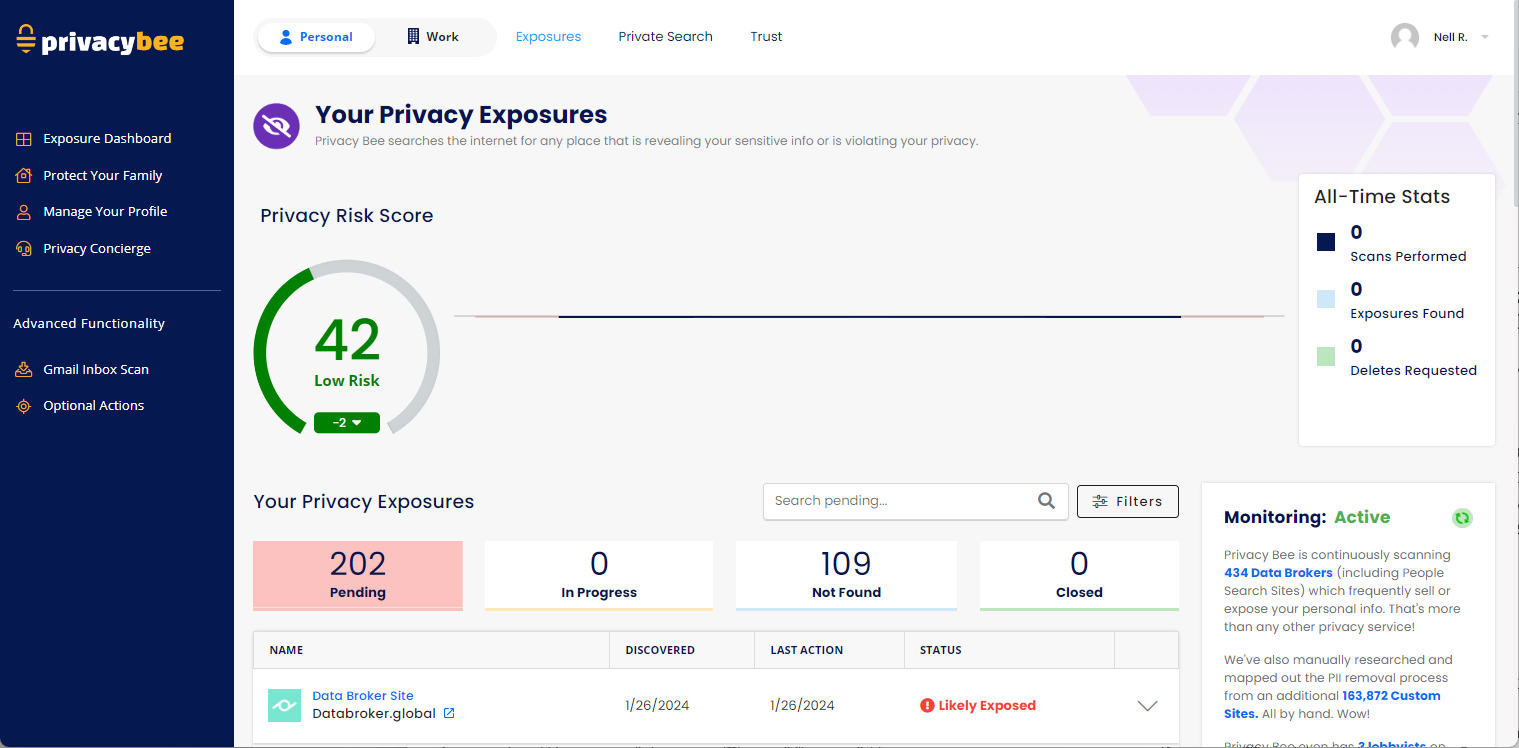Image resolution: width=1519 pixels, height=748 pixels.
Task: Click the Privacy Concierge headset icon
Action: [24, 249]
